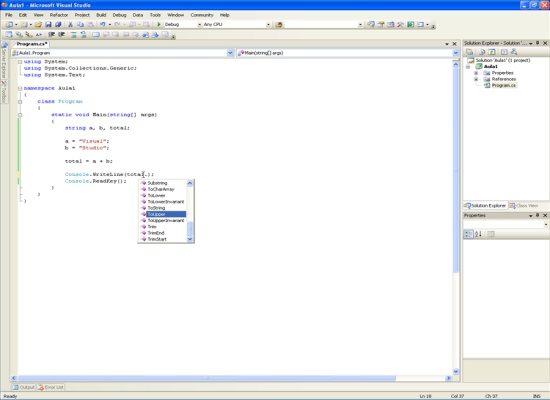The height and width of the screenshot is (400, 550).
Task: Toggle Alphabetical sort in Properties panel
Action: click(x=478, y=234)
